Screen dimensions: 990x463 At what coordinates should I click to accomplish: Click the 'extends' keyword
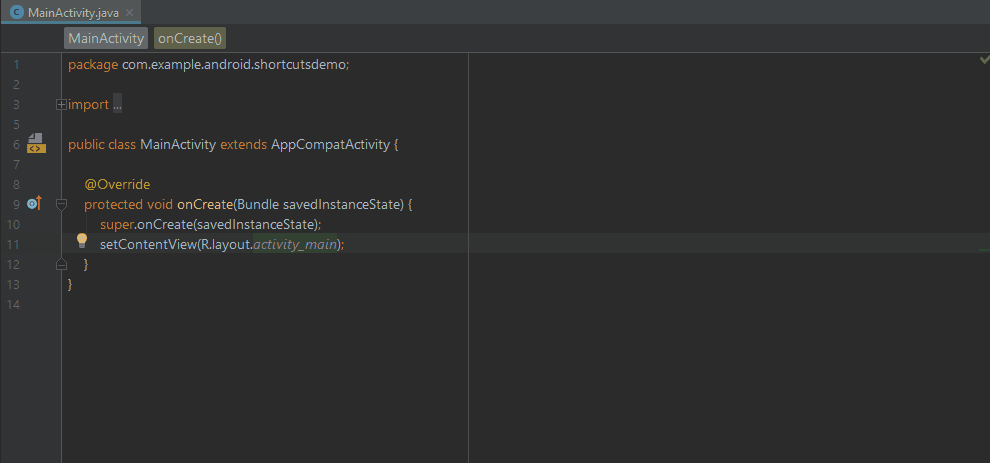(244, 145)
